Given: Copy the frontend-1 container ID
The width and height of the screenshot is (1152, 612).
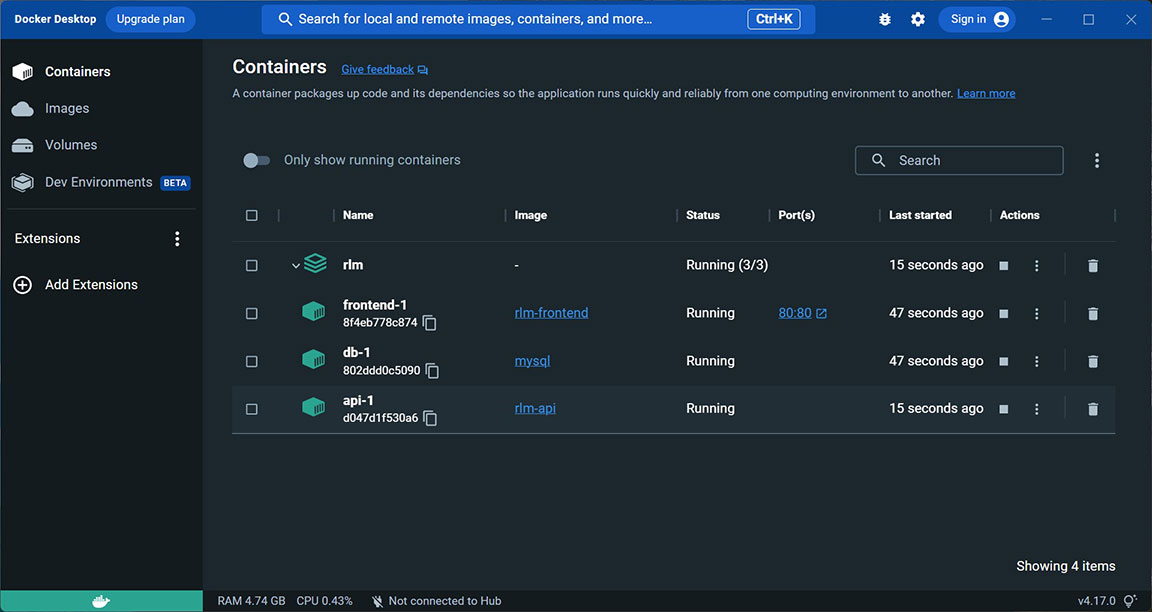Looking at the screenshot, I should [430, 323].
